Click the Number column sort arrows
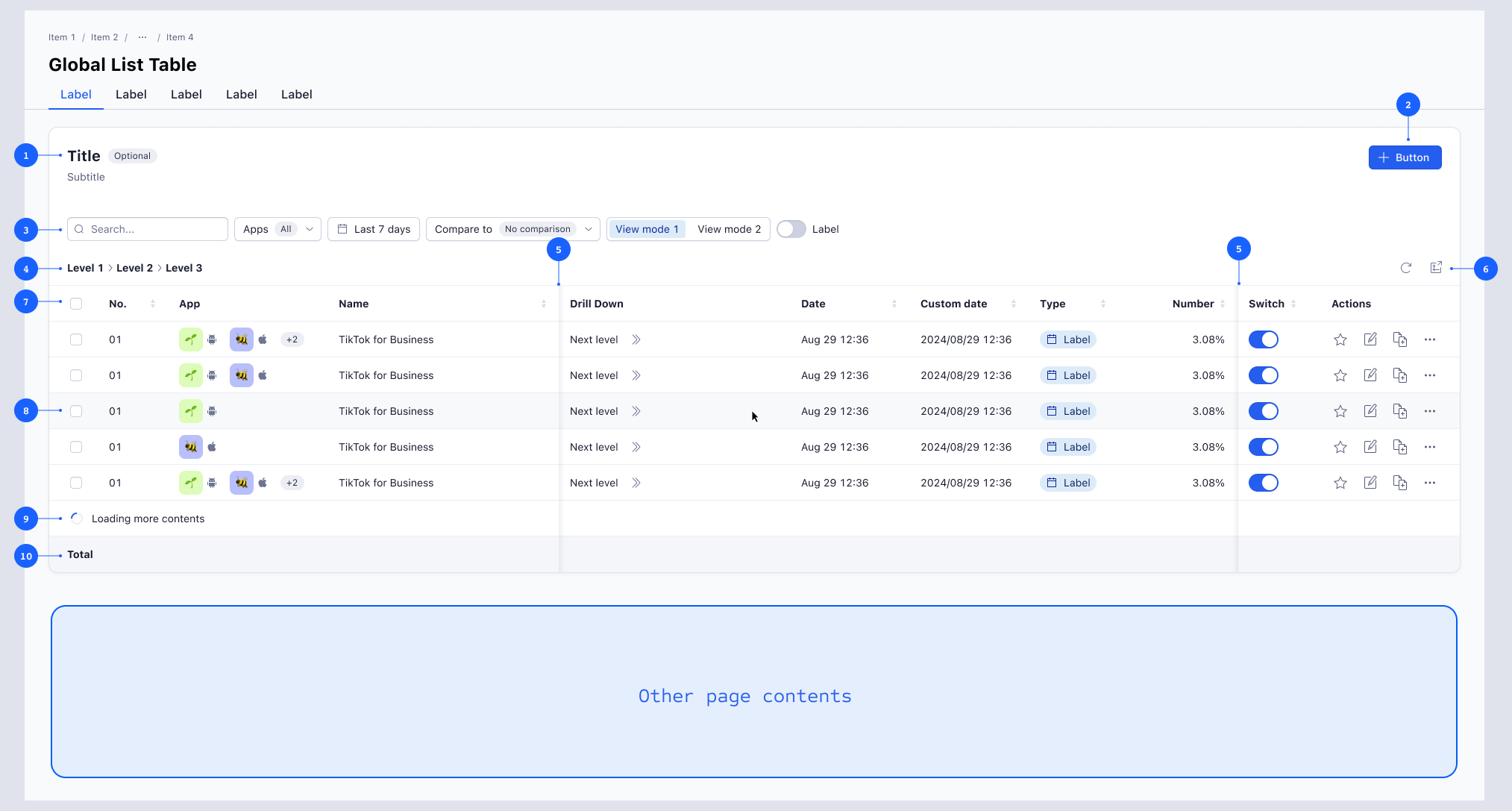 tap(1223, 304)
